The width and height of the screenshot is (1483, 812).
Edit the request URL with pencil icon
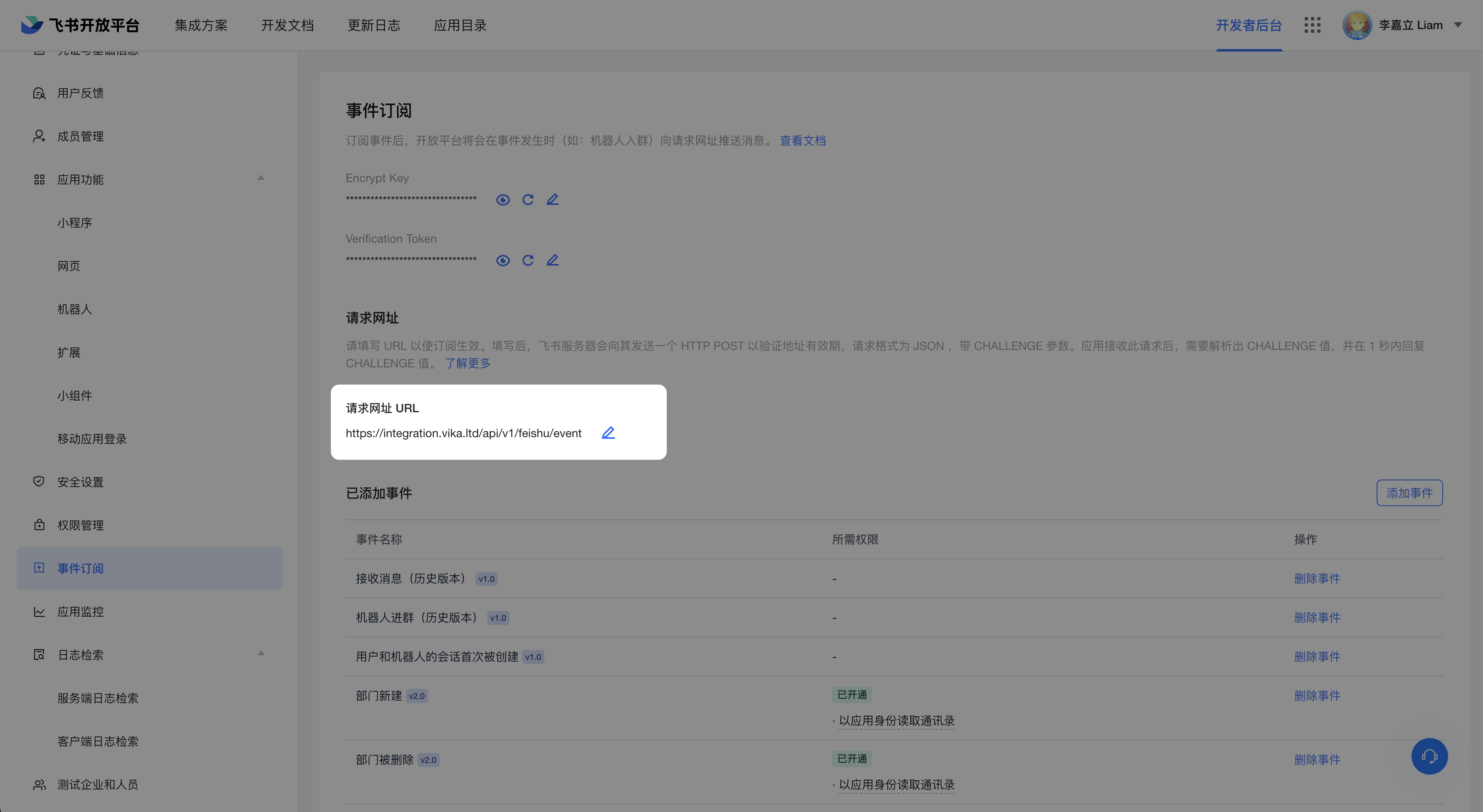(x=608, y=433)
